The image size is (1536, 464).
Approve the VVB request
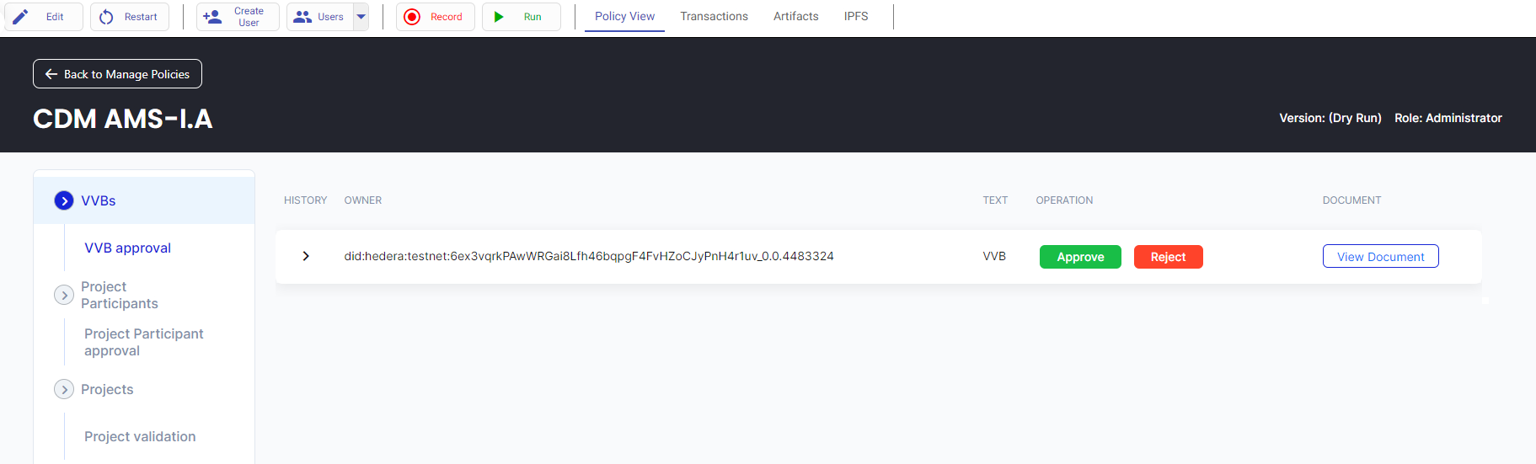point(1080,257)
